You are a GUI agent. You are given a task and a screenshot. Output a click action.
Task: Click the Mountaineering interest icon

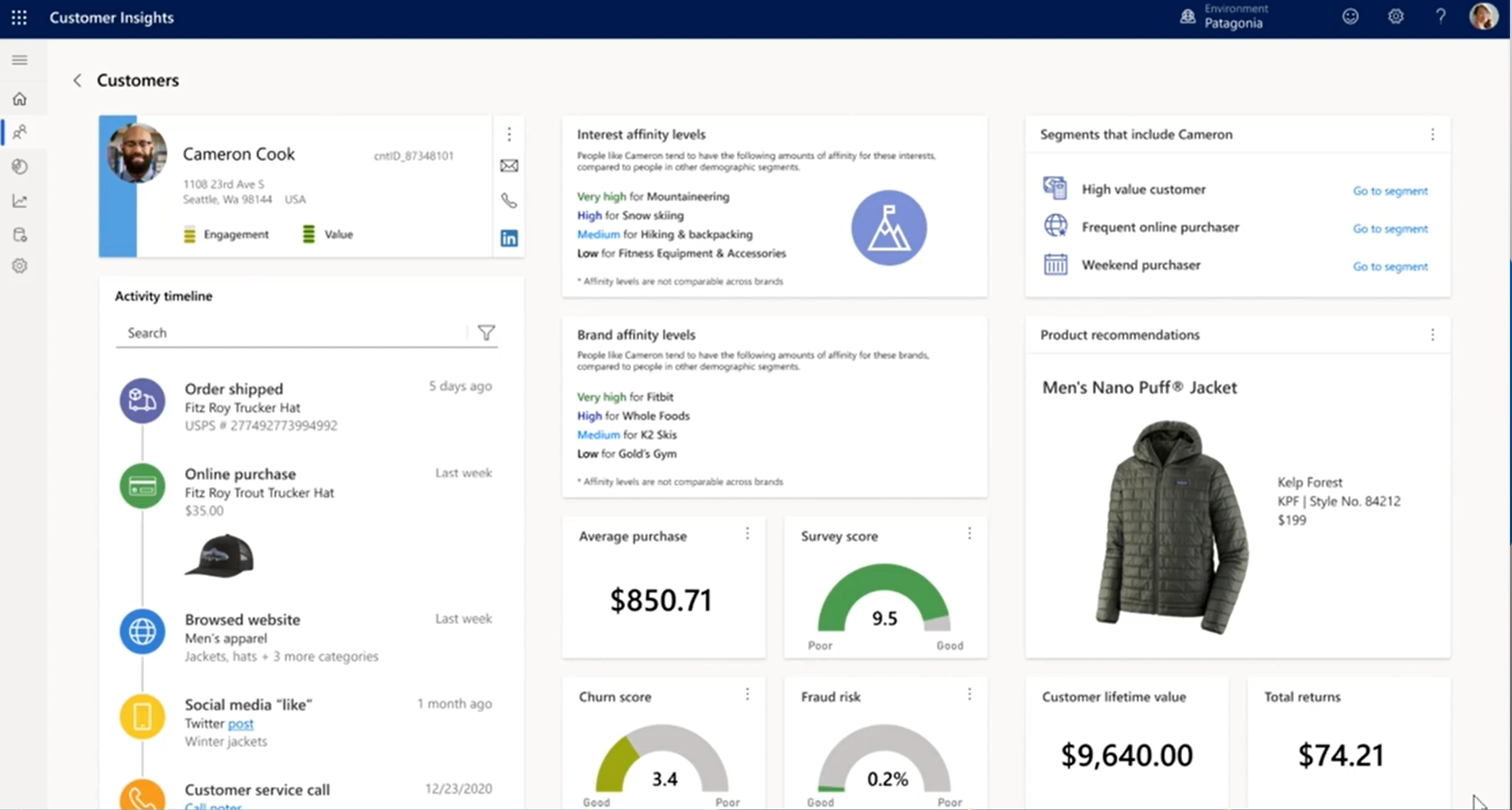[x=889, y=228]
